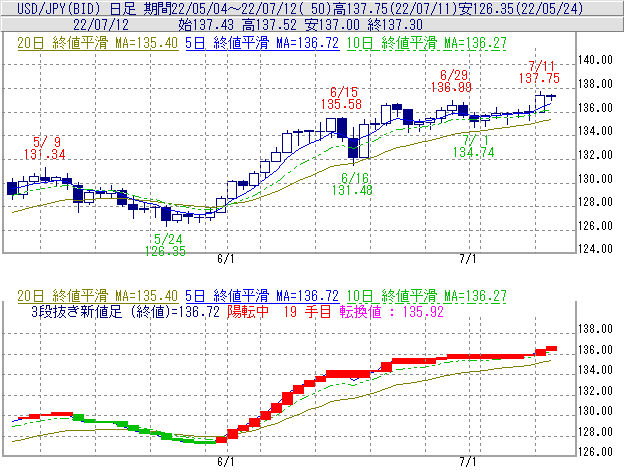624x475 pixels.
Task: Click the close value 終137.30
Action: [x=395, y=25]
